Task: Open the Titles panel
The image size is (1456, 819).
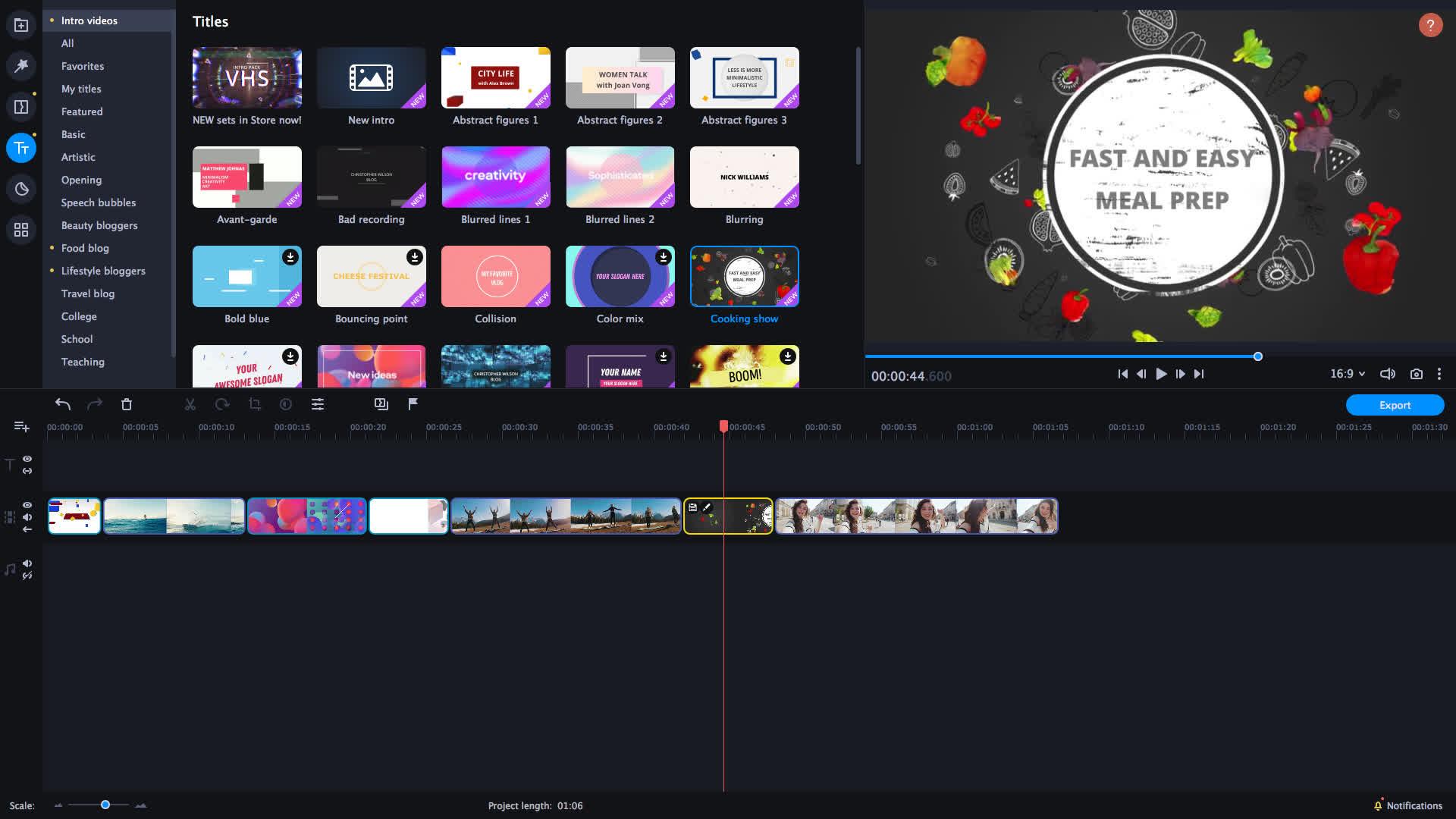Action: click(x=20, y=148)
